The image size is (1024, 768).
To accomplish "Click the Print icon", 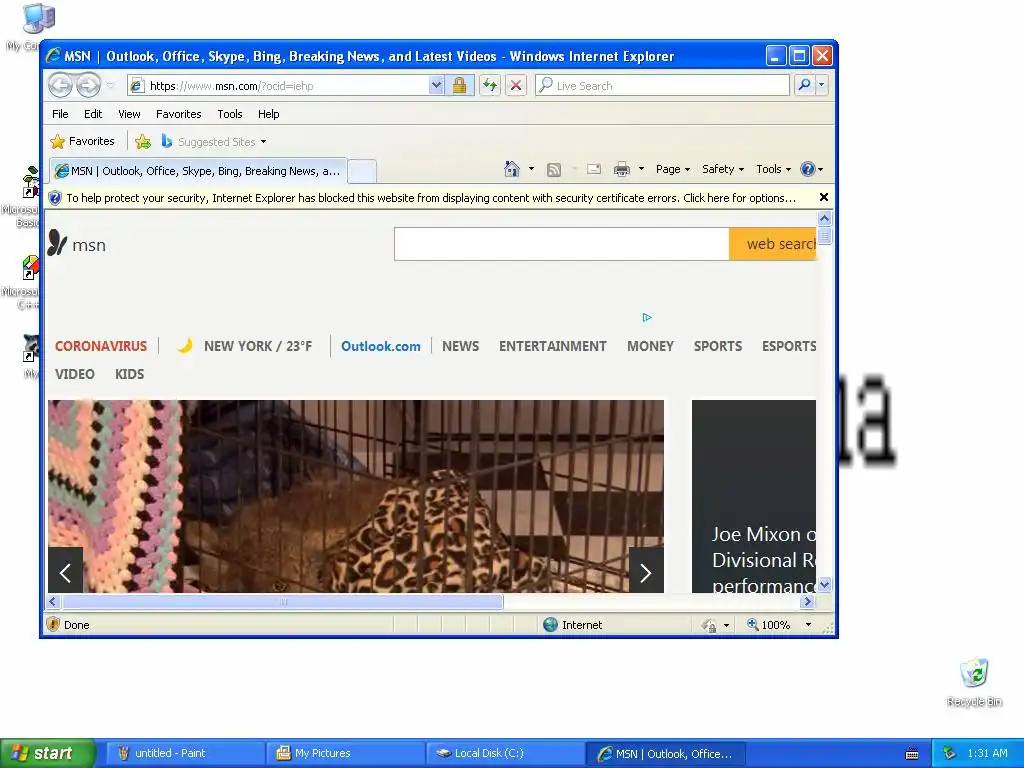I will click(622, 170).
